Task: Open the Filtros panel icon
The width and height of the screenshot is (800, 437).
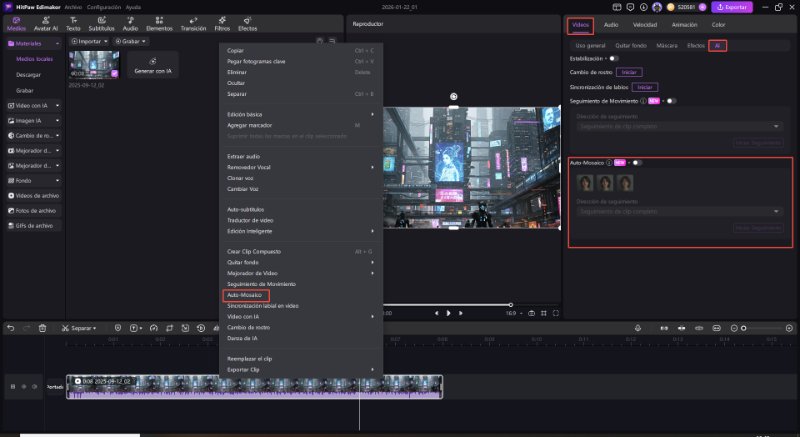Action: [222, 24]
